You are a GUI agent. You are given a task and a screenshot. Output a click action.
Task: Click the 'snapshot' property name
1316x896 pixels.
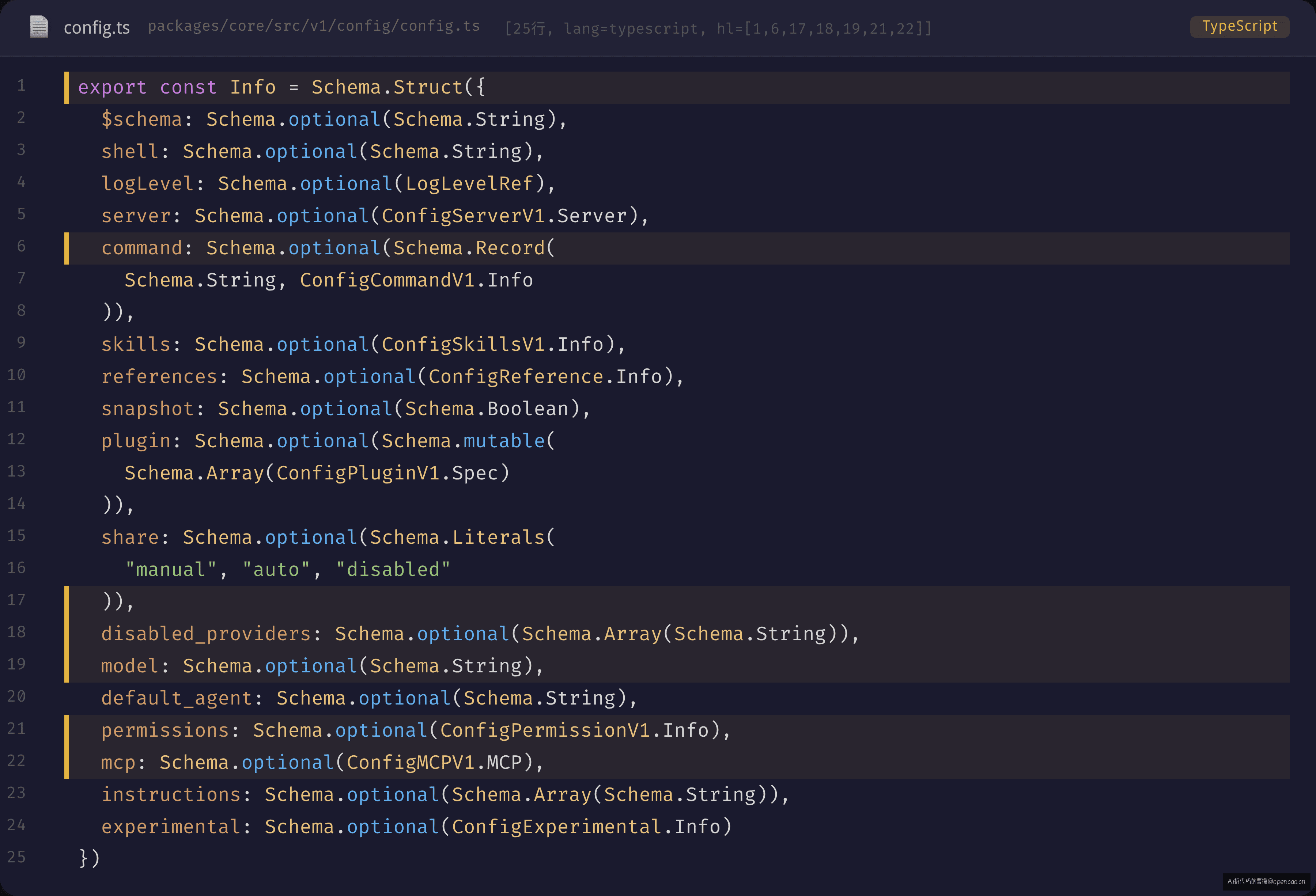tap(147, 409)
